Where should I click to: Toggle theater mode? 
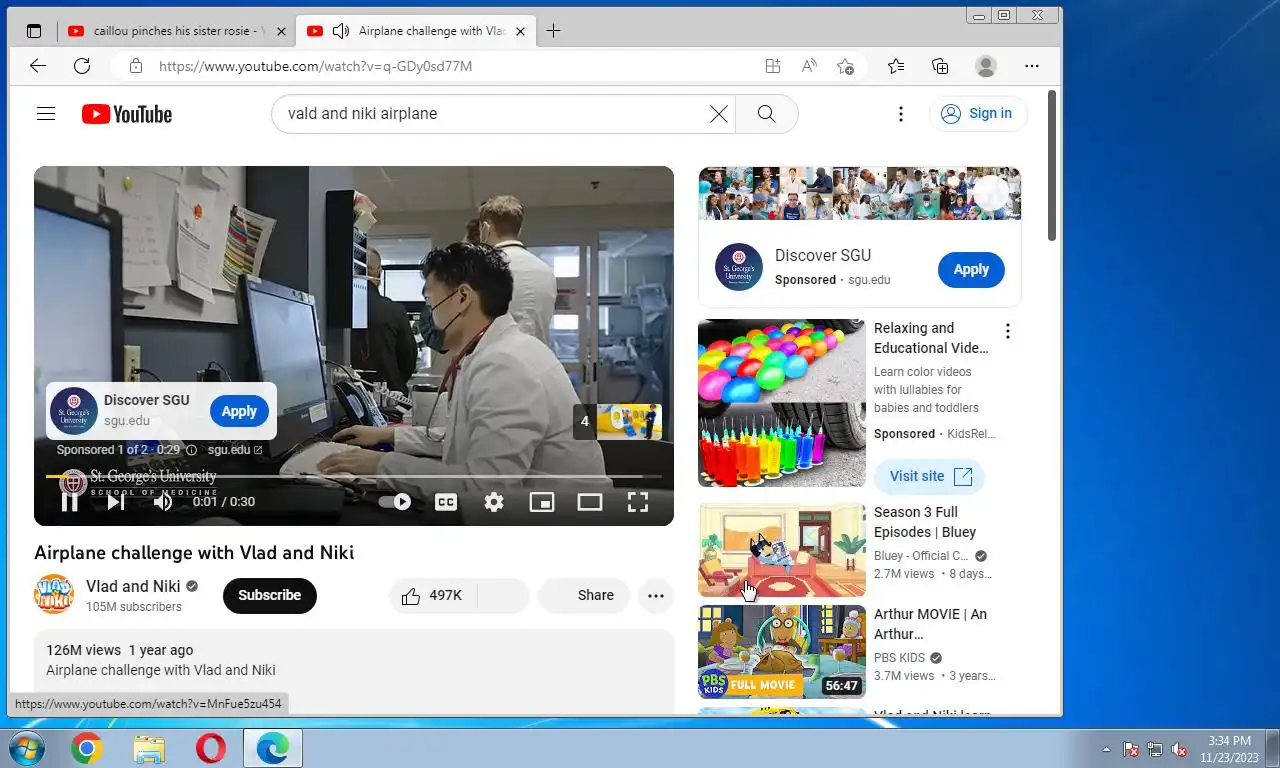[x=590, y=502]
